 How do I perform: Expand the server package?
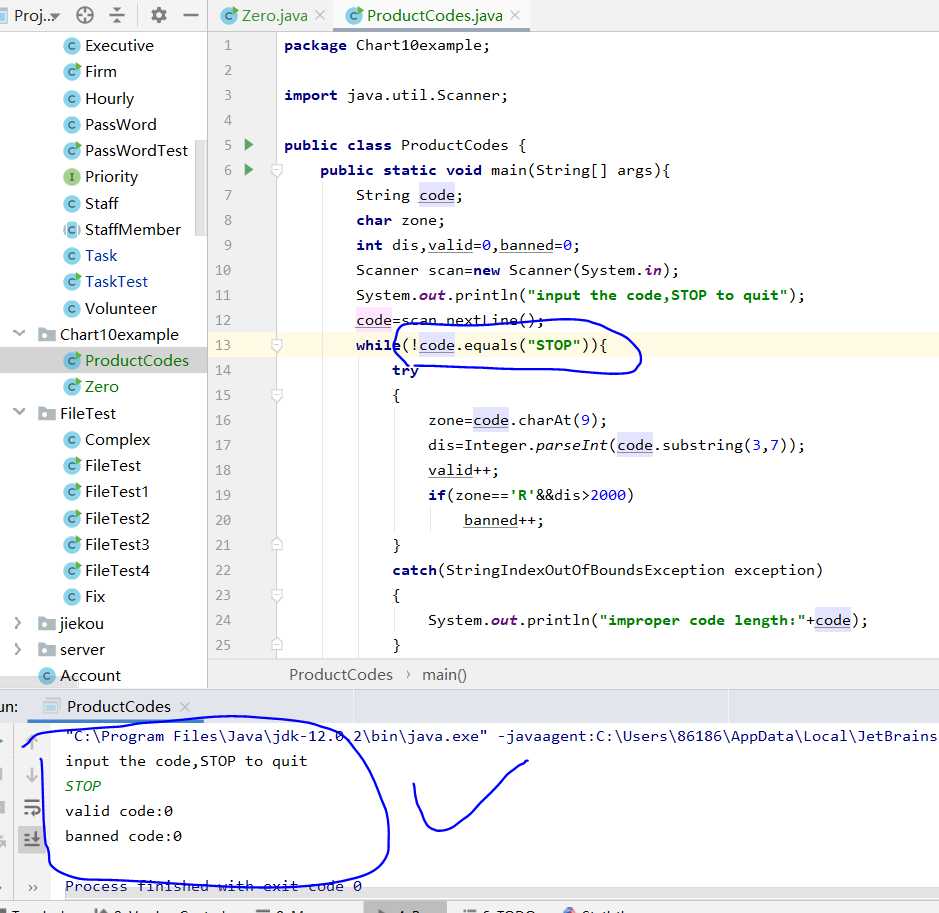[18, 650]
